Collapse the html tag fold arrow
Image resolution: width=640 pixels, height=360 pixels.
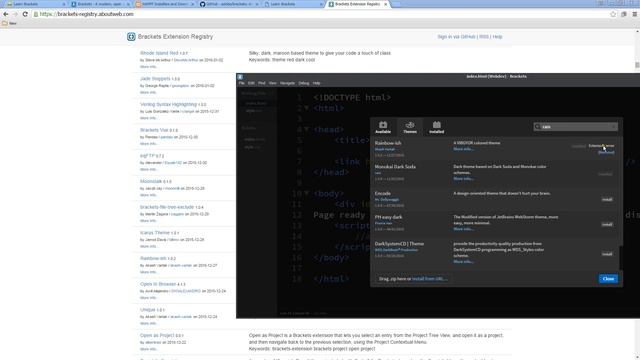coord(306,108)
